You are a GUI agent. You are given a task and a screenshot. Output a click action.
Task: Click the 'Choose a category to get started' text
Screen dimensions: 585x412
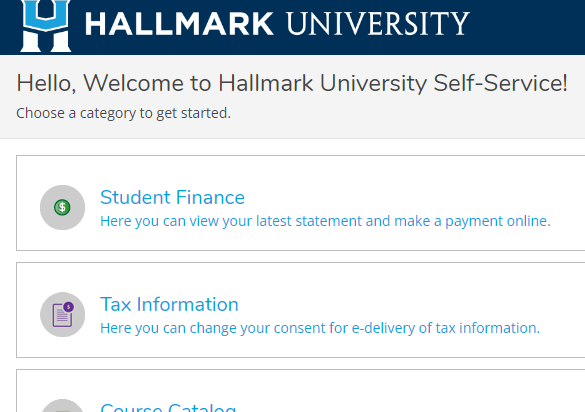[123, 113]
